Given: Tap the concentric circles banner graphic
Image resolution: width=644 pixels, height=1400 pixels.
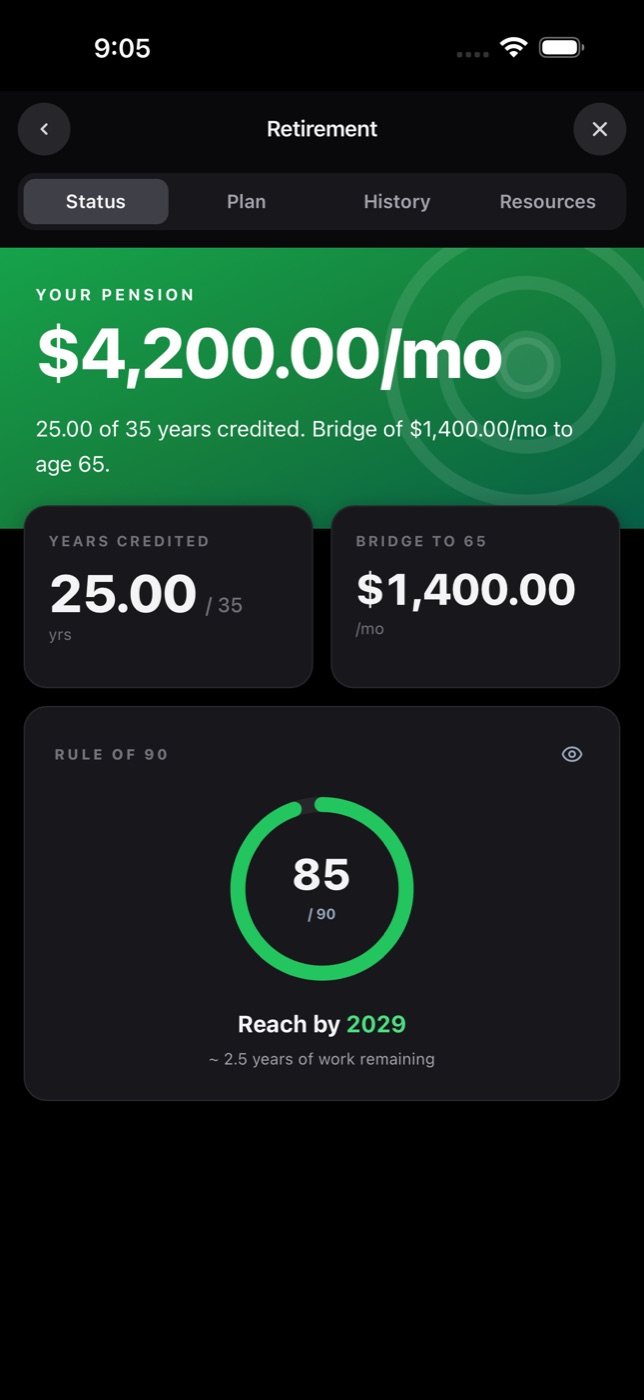Looking at the screenshot, I should point(515,367).
